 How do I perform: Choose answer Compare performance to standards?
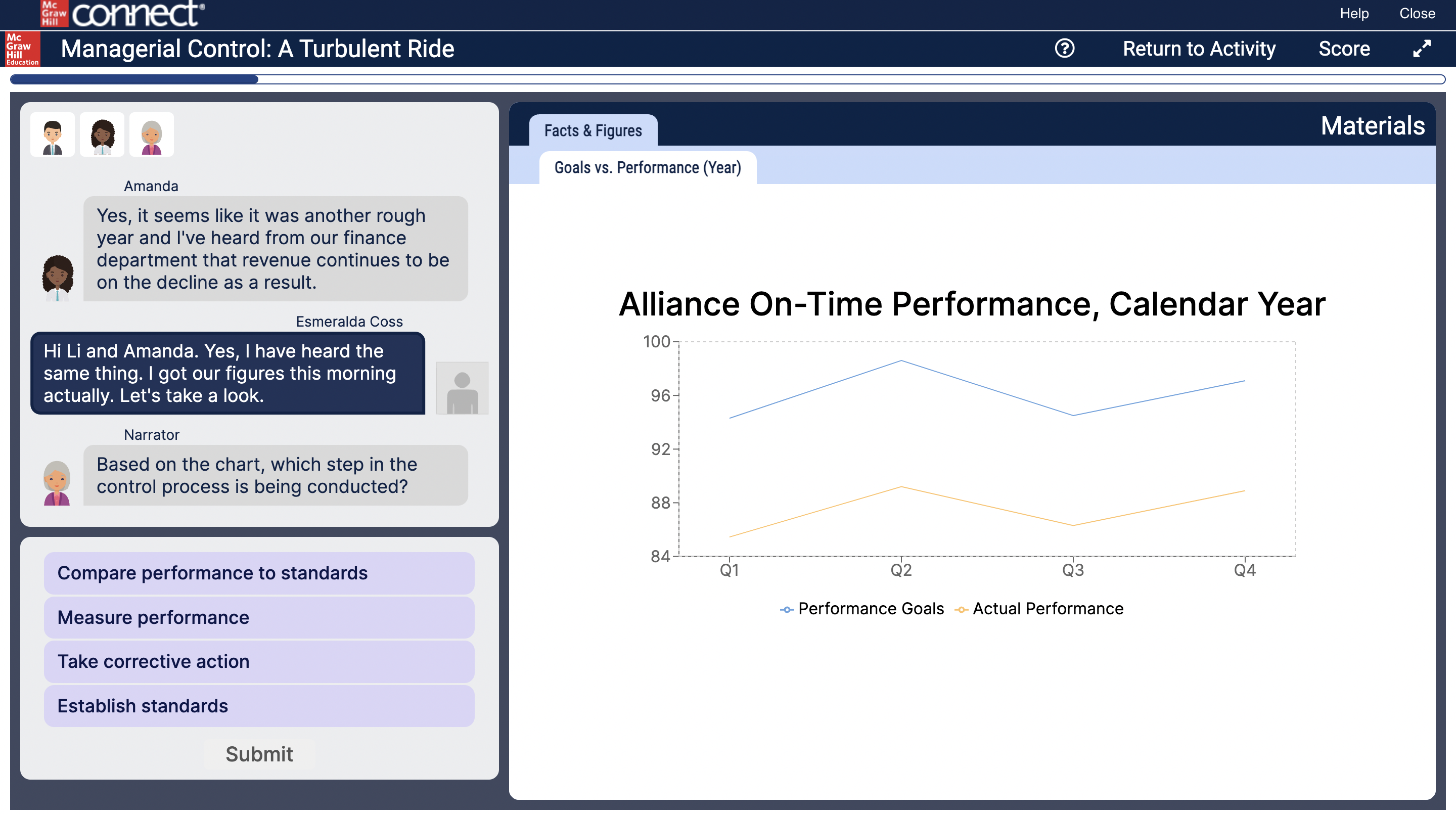tap(259, 573)
